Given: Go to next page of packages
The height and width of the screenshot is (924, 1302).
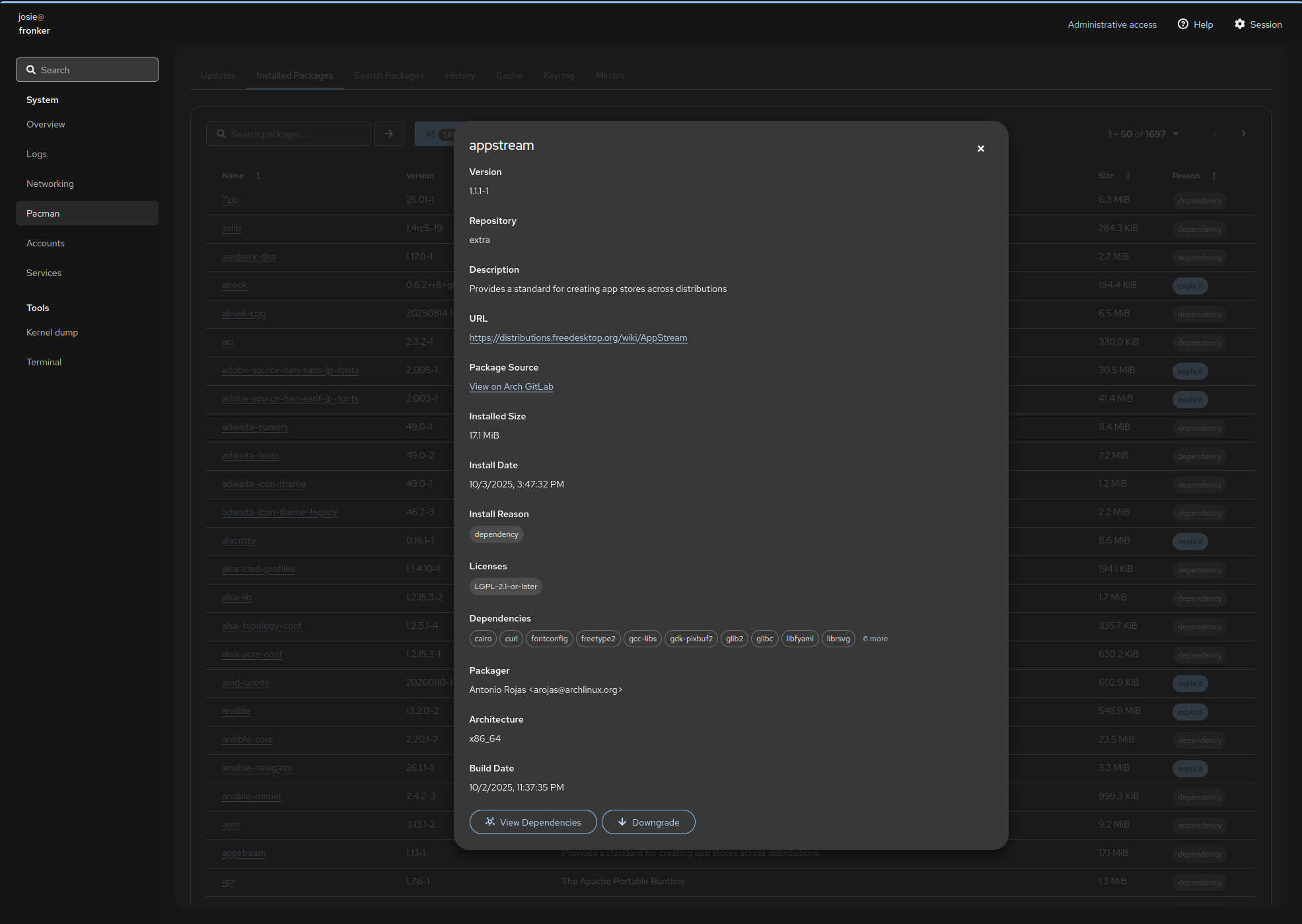Looking at the screenshot, I should click(1243, 133).
